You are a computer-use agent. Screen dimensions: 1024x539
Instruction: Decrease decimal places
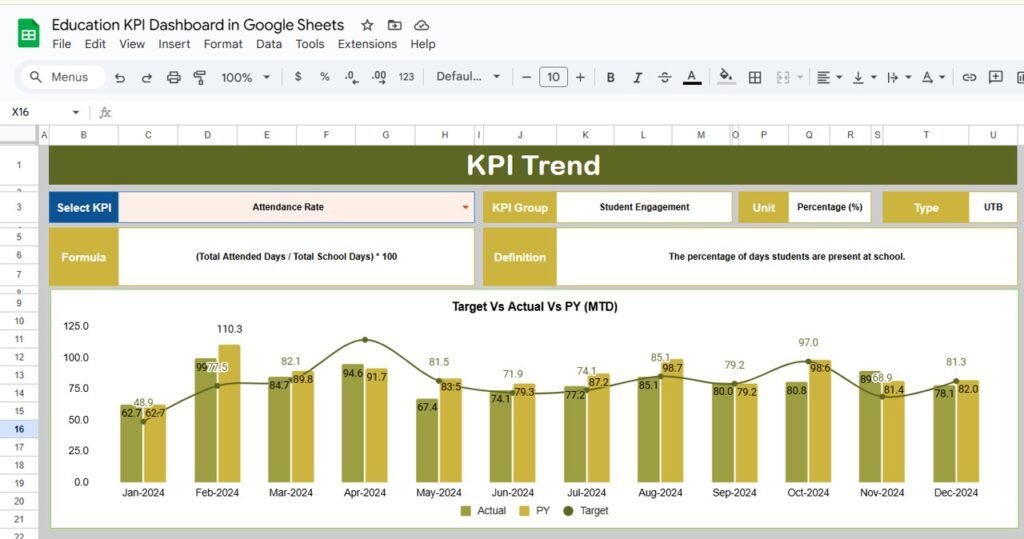pos(351,77)
